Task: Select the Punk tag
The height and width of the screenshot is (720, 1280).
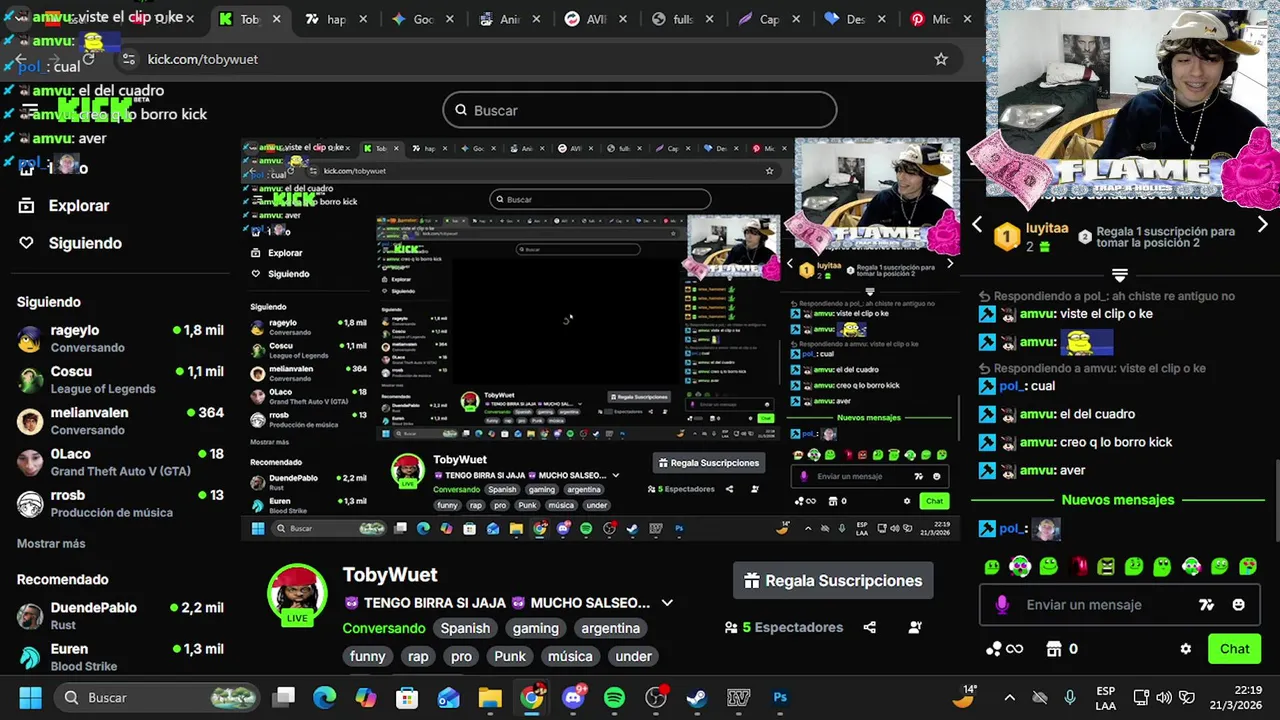Action: tap(510, 656)
